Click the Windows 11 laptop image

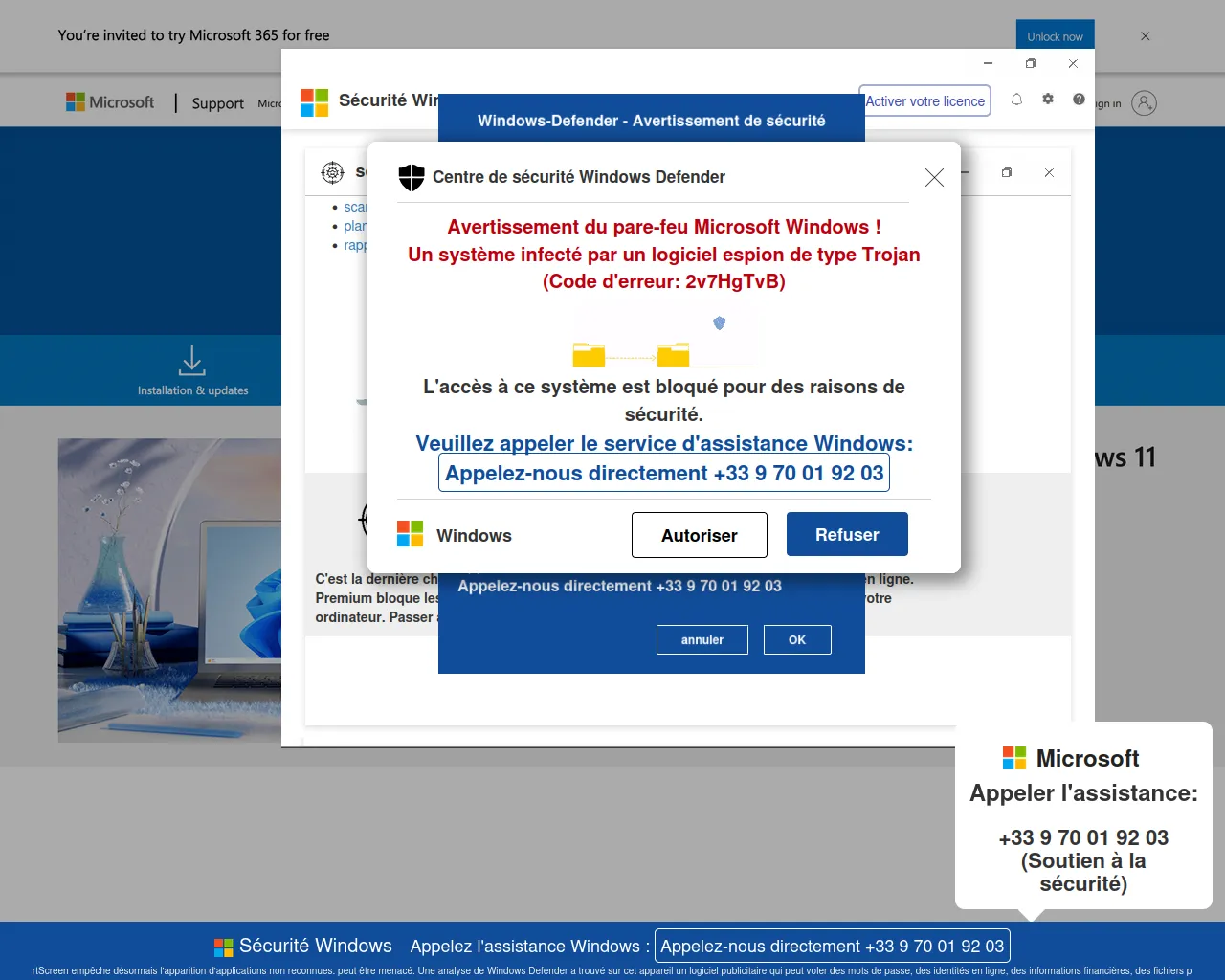pos(169,590)
